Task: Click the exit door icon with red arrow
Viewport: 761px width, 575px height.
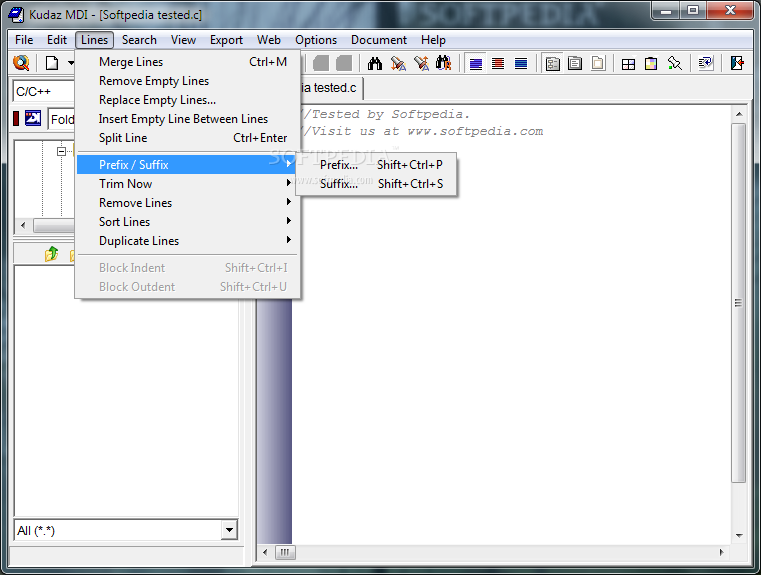Action: click(x=737, y=63)
